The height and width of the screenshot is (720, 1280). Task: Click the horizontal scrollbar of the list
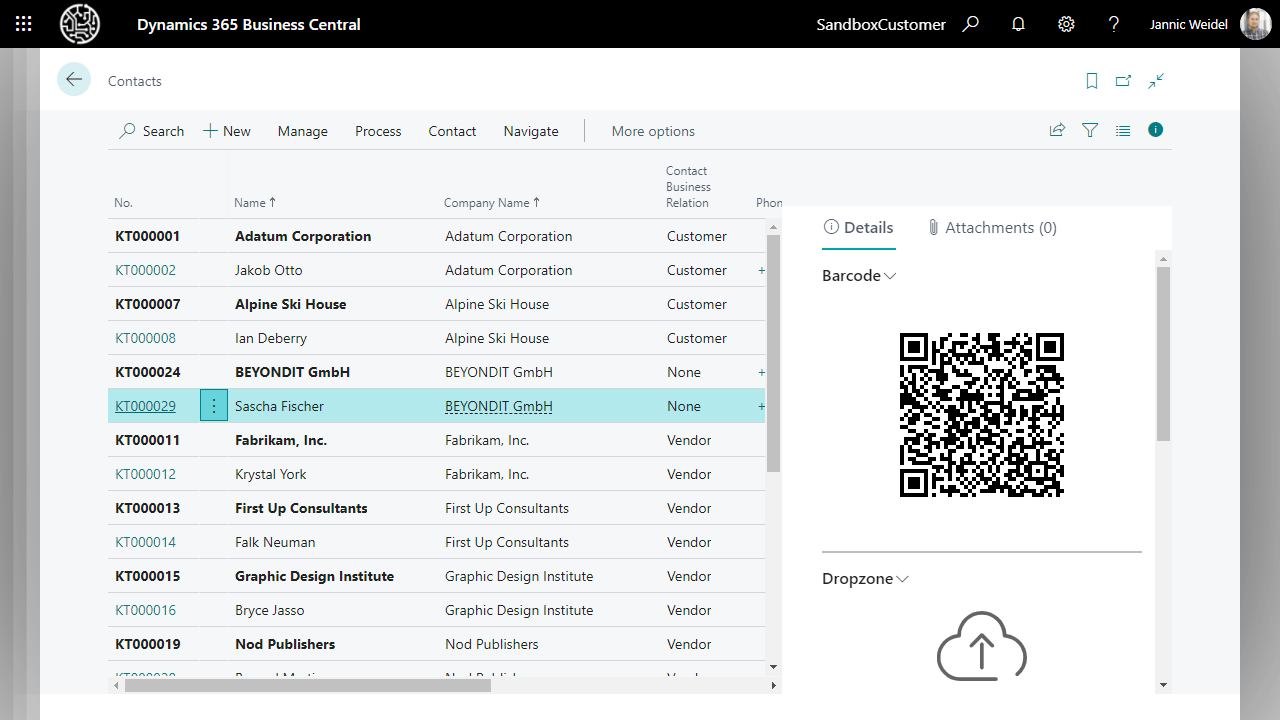[300, 686]
